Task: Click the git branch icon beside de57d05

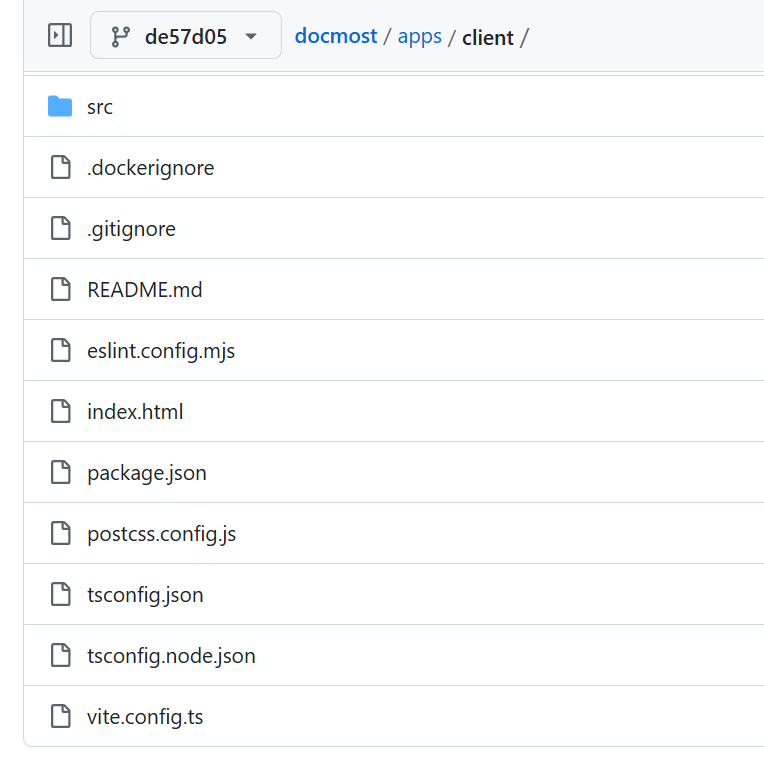Action: [x=120, y=37]
